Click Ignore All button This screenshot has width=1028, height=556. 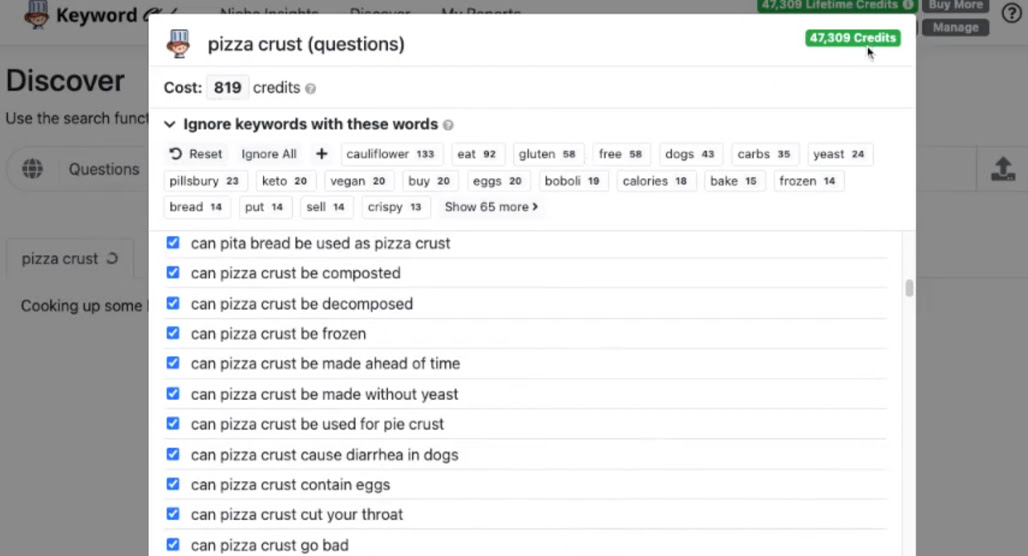[269, 154]
